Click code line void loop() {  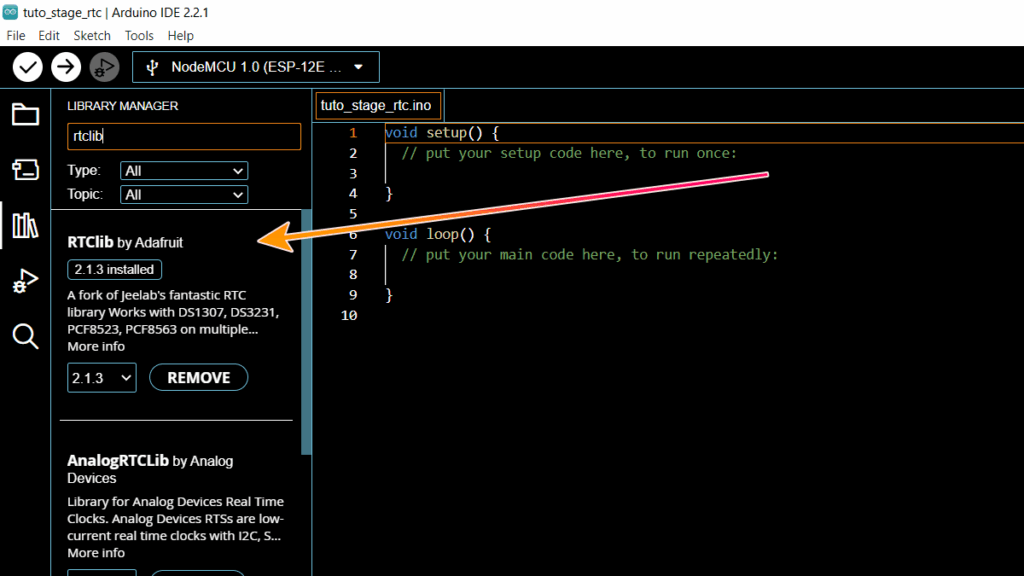pos(438,234)
